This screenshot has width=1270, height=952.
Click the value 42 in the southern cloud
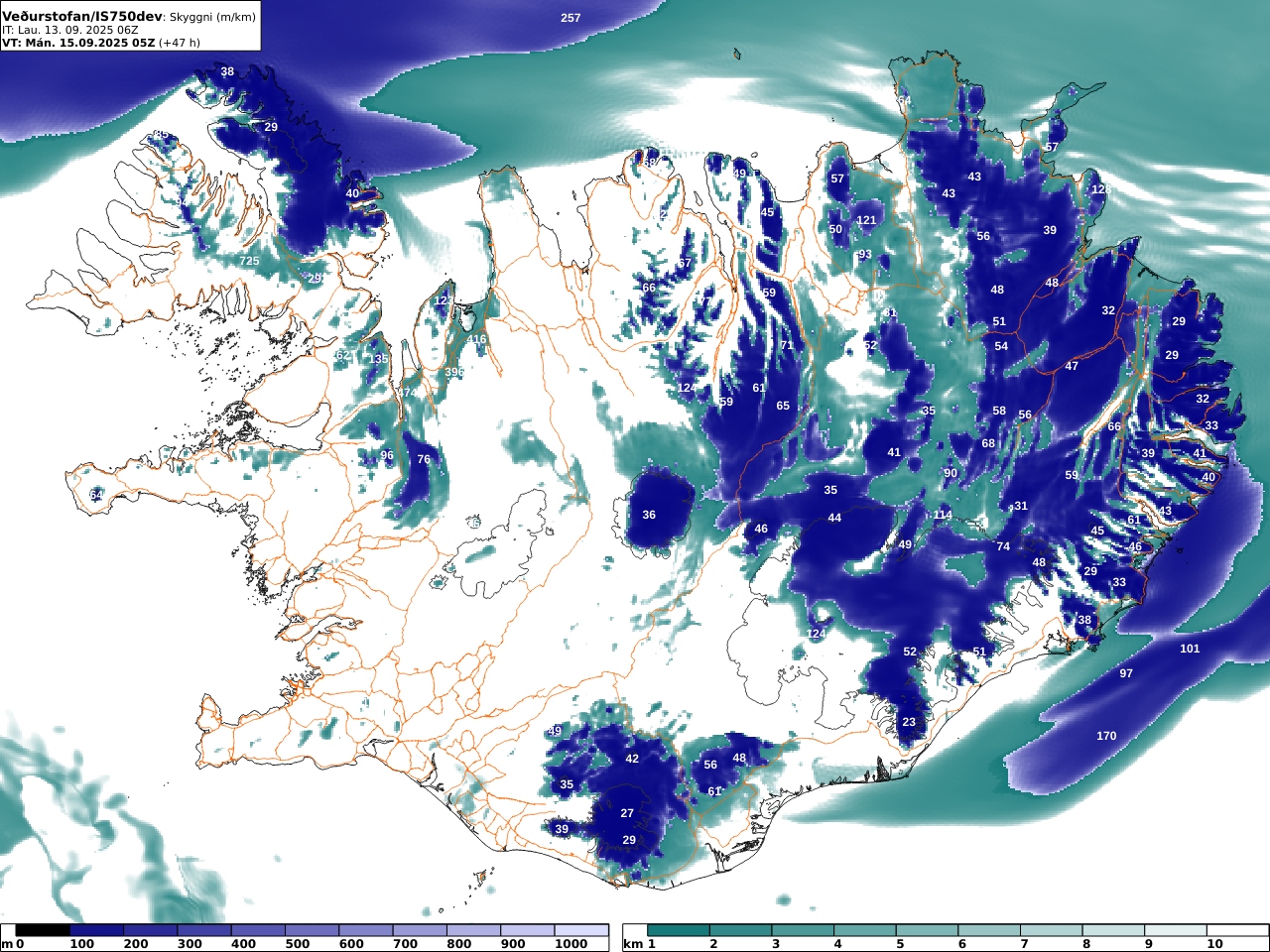632,759
